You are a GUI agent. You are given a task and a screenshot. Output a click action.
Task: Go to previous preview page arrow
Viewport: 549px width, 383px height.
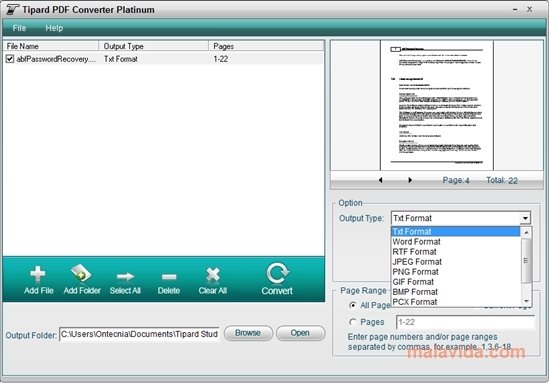[x=381, y=180]
